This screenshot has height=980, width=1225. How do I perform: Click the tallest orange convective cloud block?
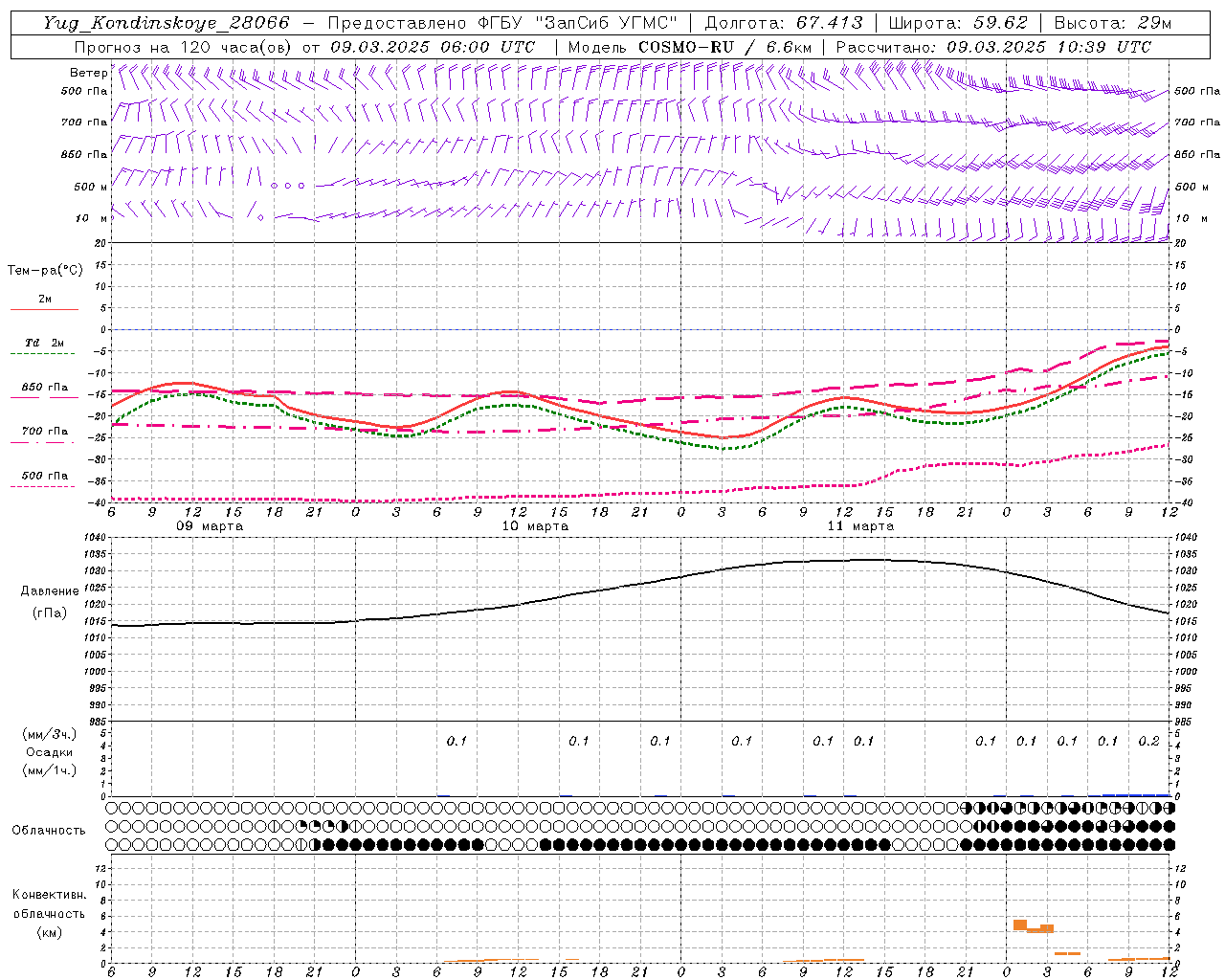[1020, 924]
